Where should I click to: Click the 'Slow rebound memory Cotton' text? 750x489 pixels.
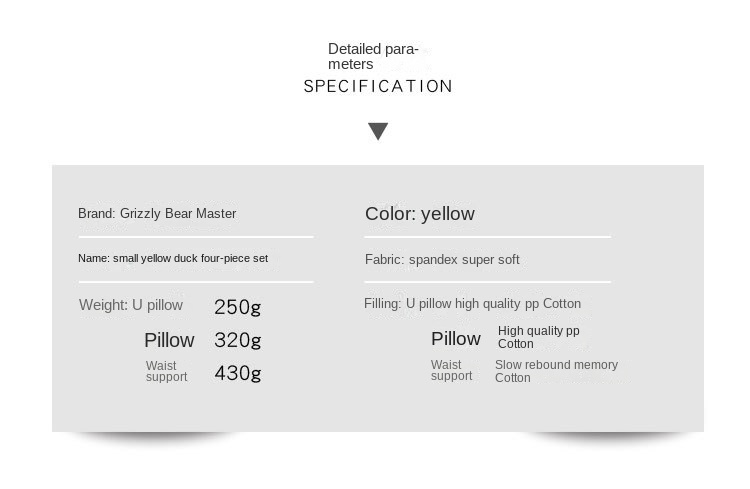pyautogui.click(x=556, y=371)
